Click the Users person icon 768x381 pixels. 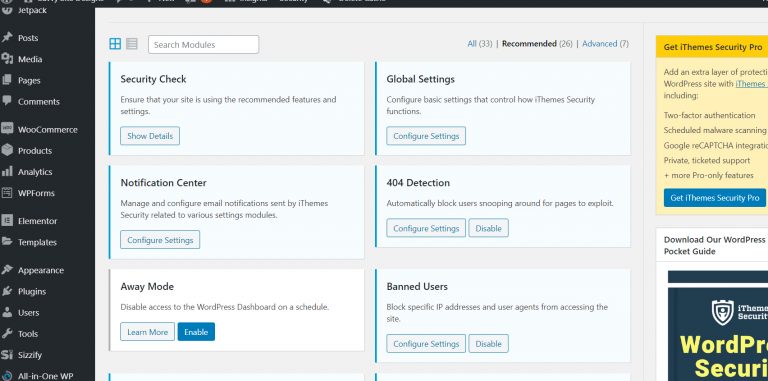(x=7, y=312)
